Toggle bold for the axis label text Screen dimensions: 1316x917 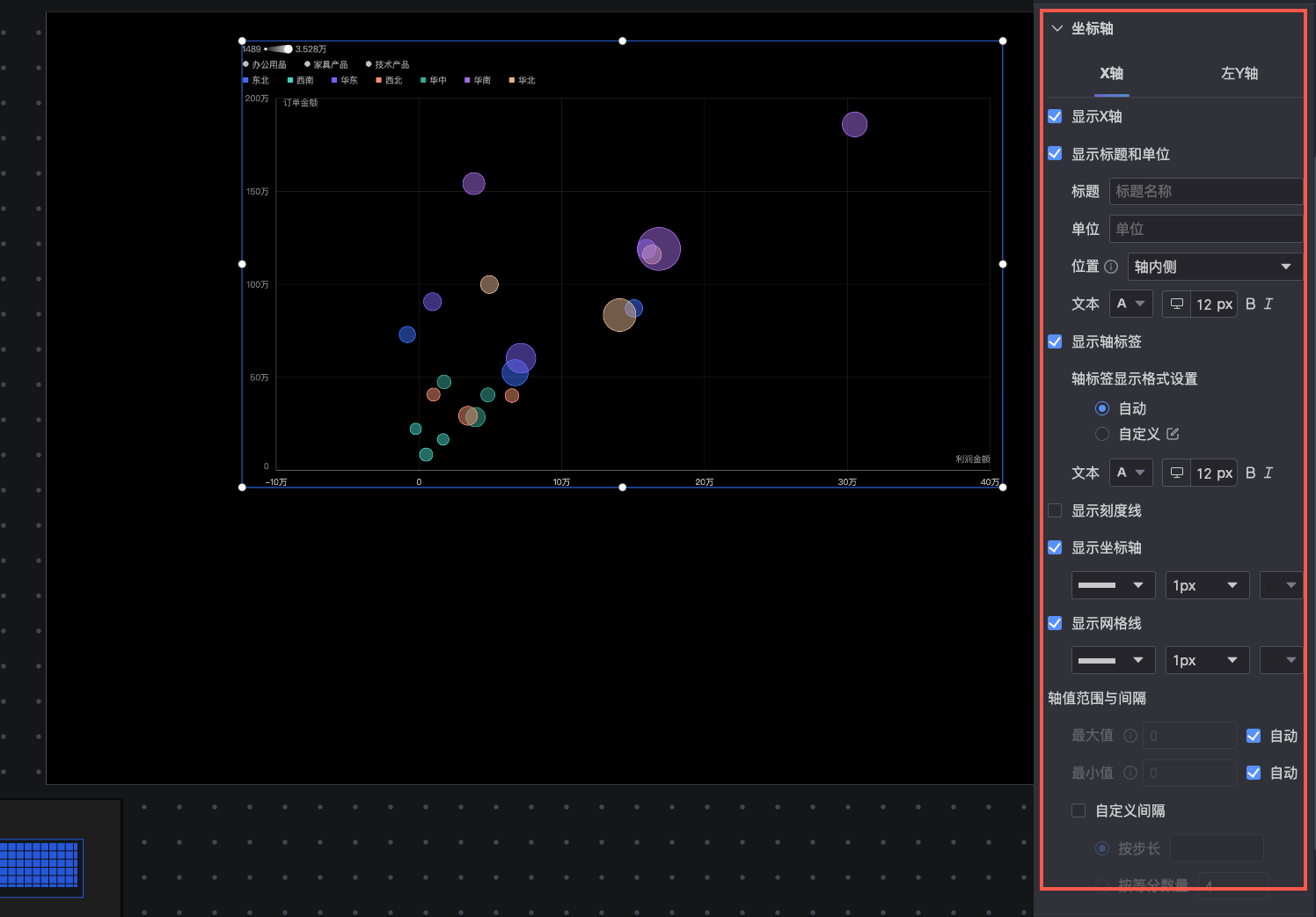coord(1250,473)
